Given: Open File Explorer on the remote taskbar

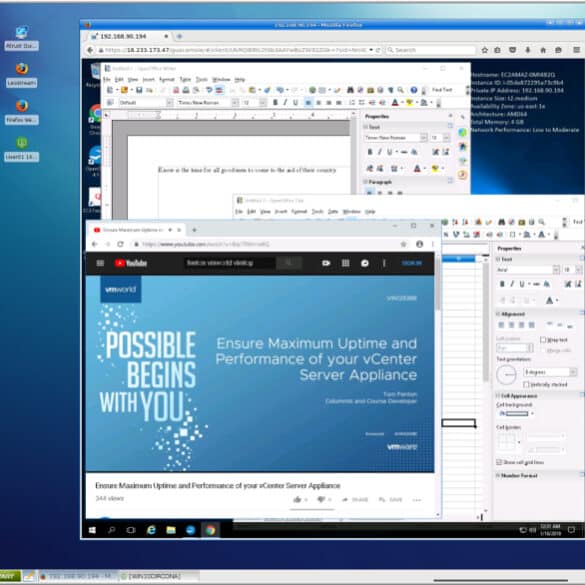Looking at the screenshot, I should click(171, 530).
